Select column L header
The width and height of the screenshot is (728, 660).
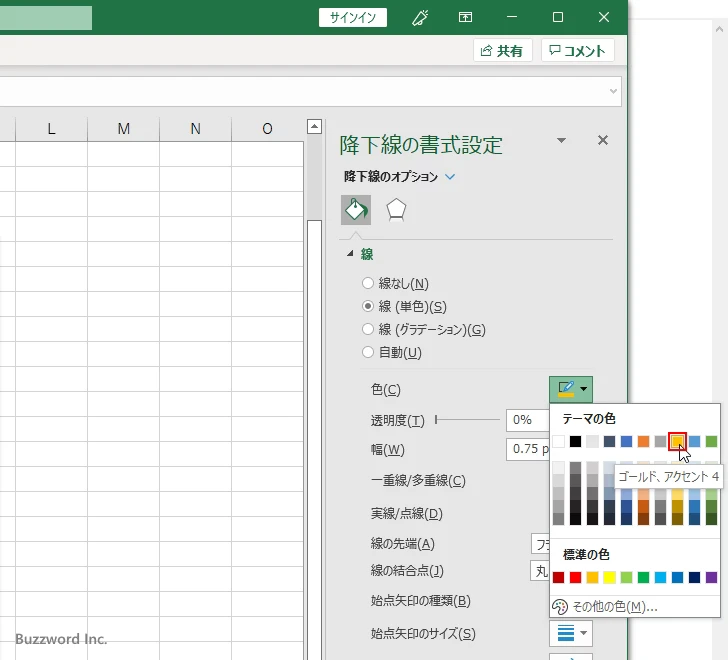52,129
